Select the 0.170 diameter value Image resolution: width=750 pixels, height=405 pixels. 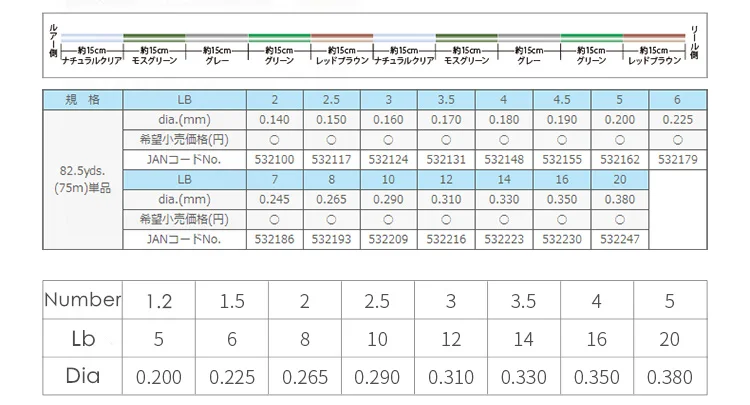[x=446, y=120]
